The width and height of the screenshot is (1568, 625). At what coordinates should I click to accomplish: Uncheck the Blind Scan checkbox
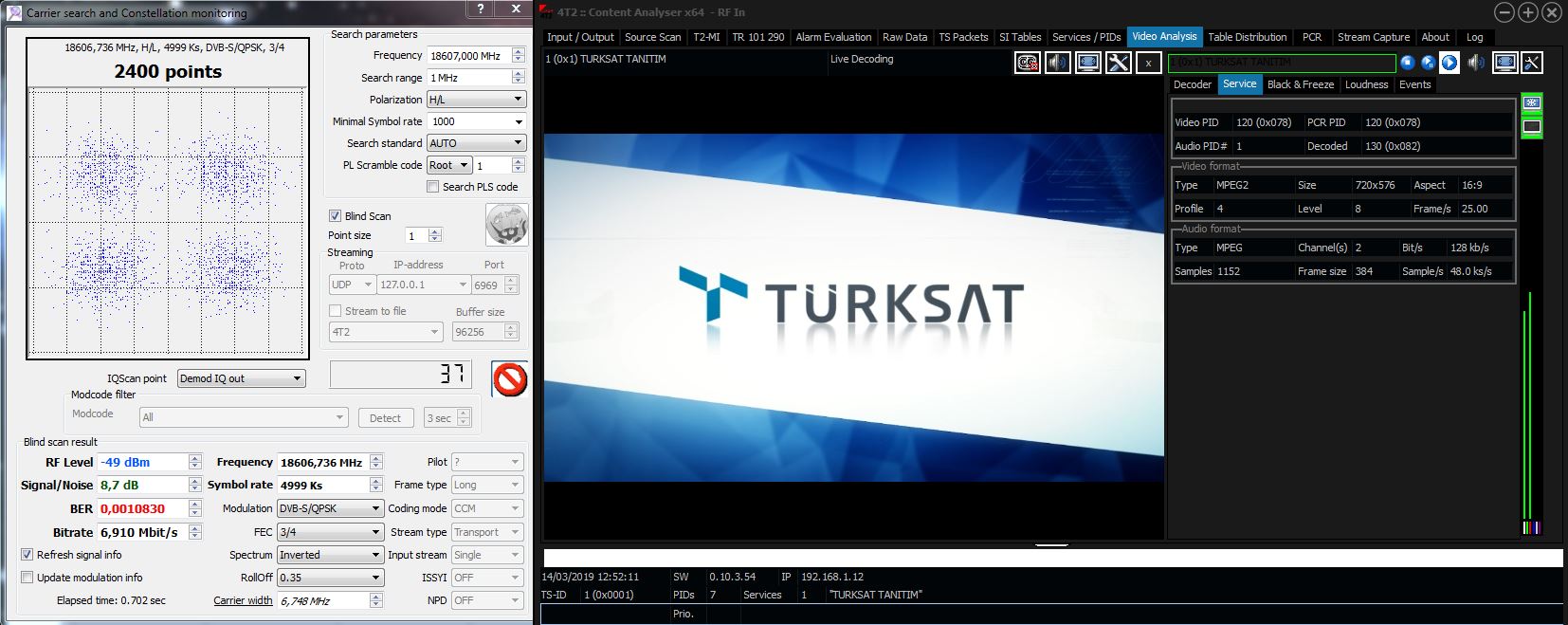click(x=335, y=216)
